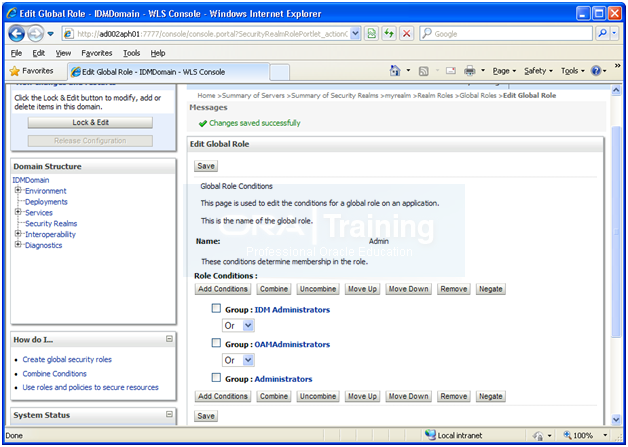Screen dimensions: 628x447
Task: Open recent pages dropdown beside Forward button
Action: 50,34
